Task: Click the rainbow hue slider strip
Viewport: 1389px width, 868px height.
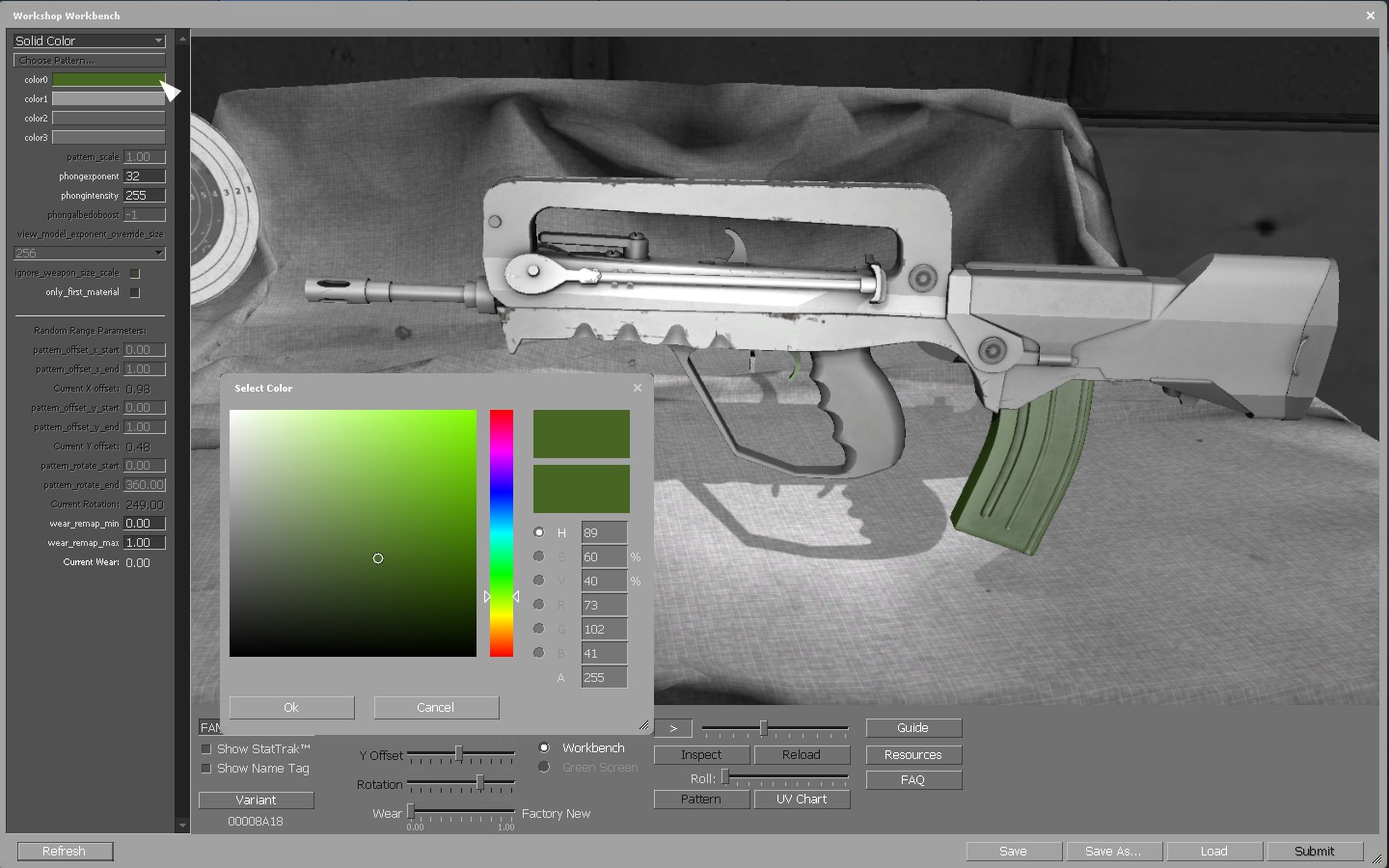Action: point(502,533)
